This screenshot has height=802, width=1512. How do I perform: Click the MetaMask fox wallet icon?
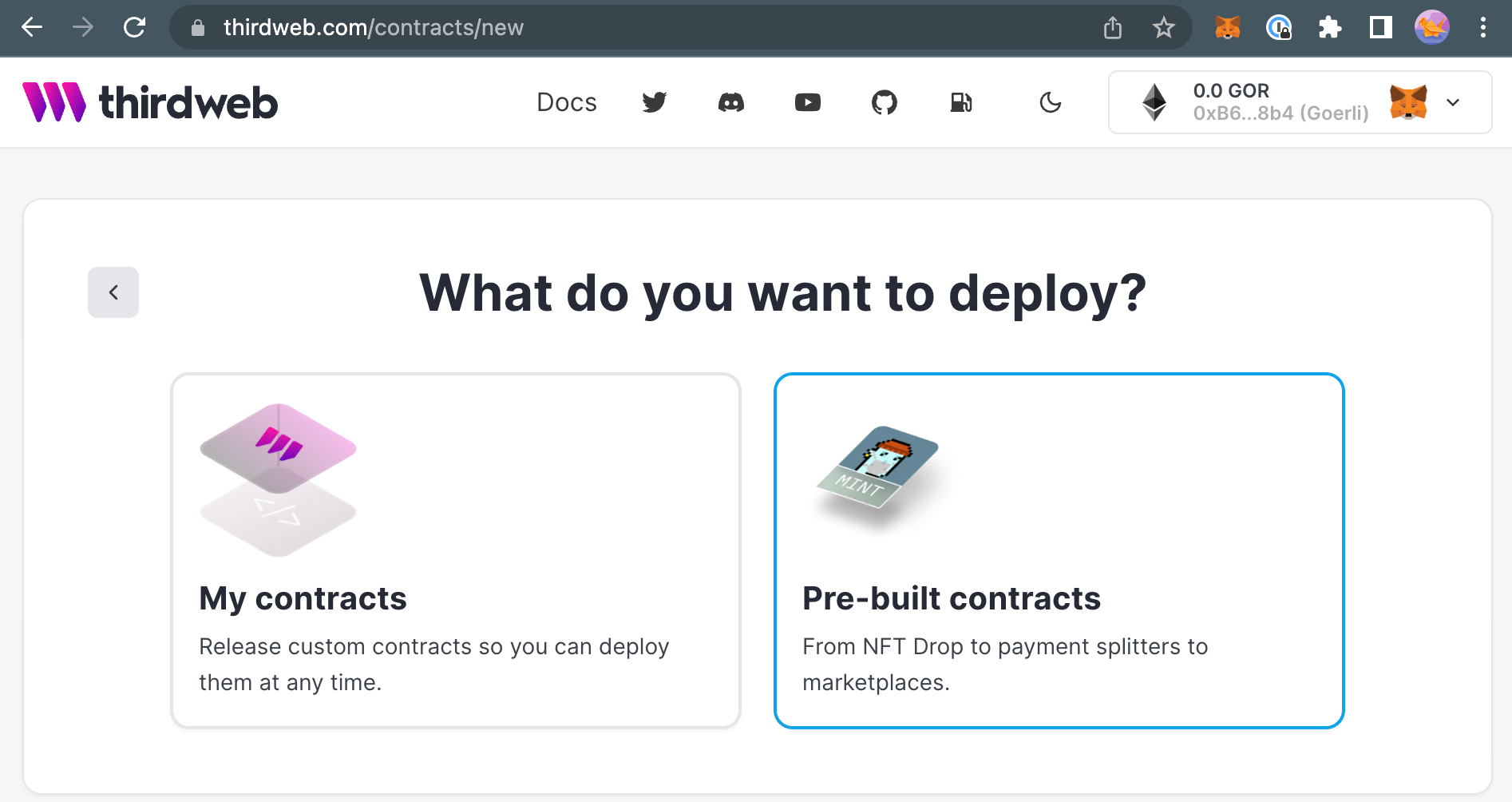click(1410, 101)
